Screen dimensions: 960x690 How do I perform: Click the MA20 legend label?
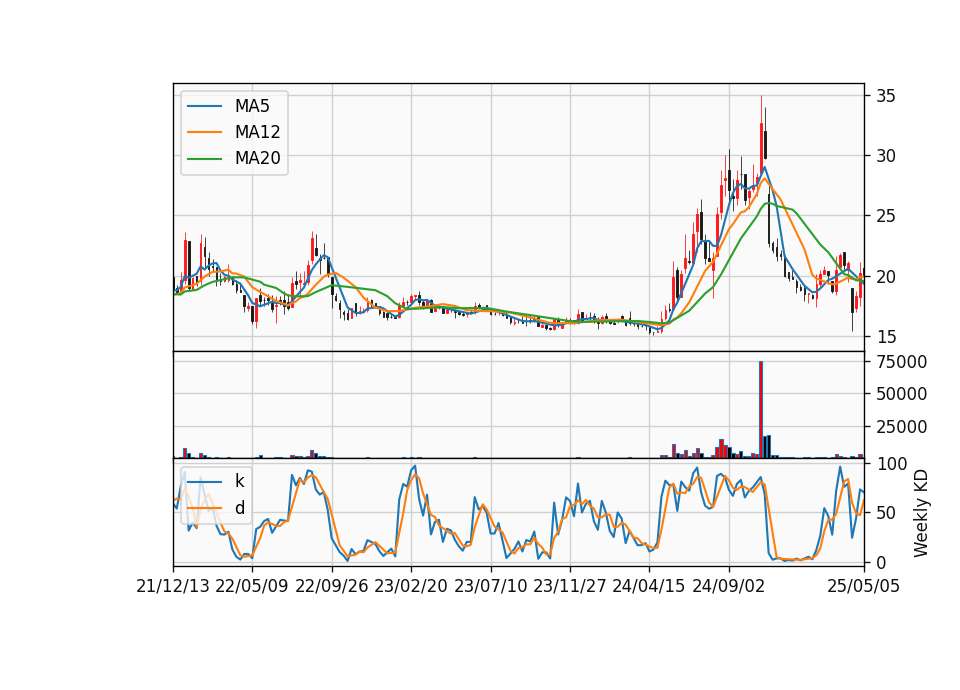click(257, 158)
